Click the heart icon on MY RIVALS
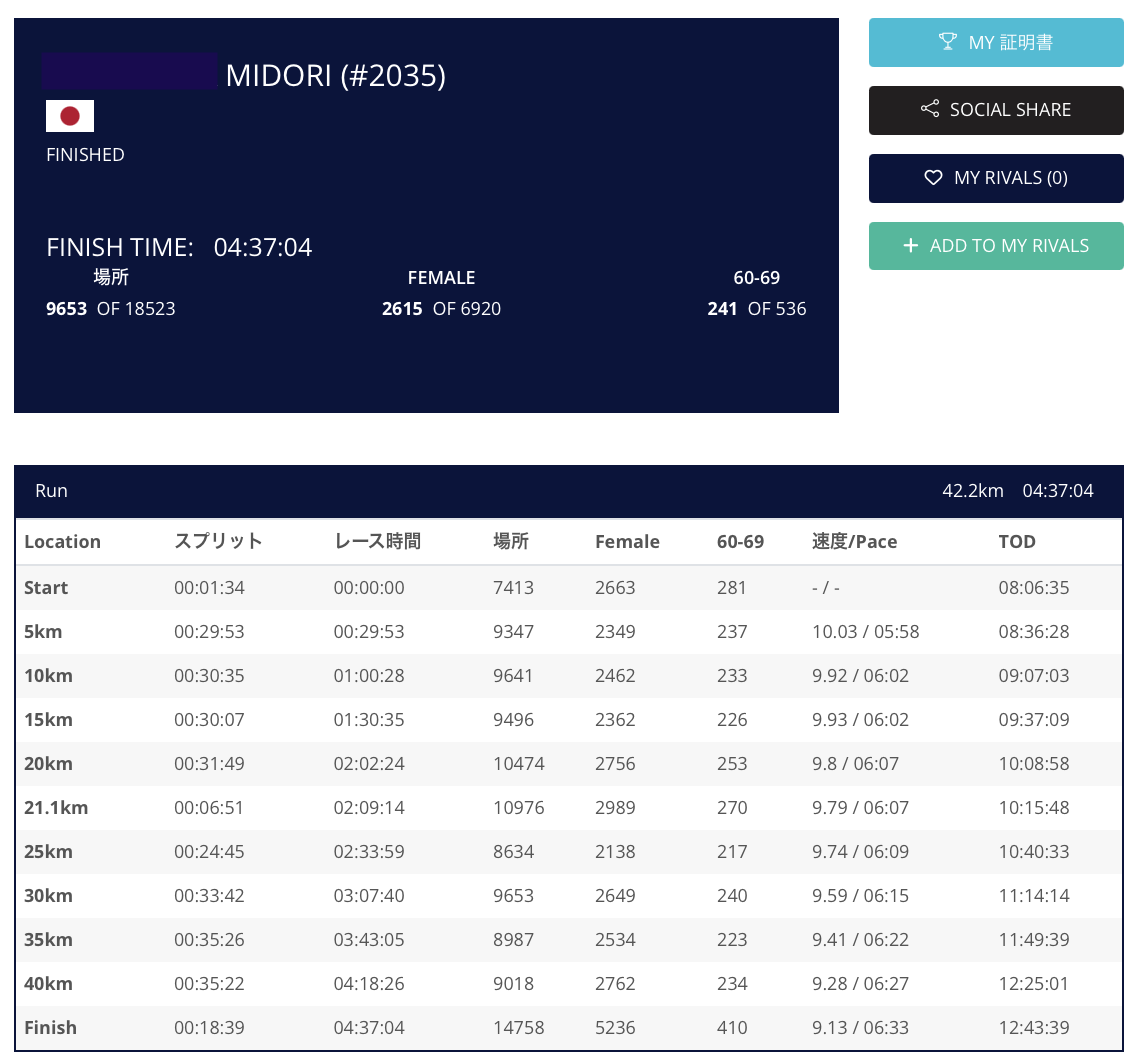1138x1064 pixels. coord(933,178)
